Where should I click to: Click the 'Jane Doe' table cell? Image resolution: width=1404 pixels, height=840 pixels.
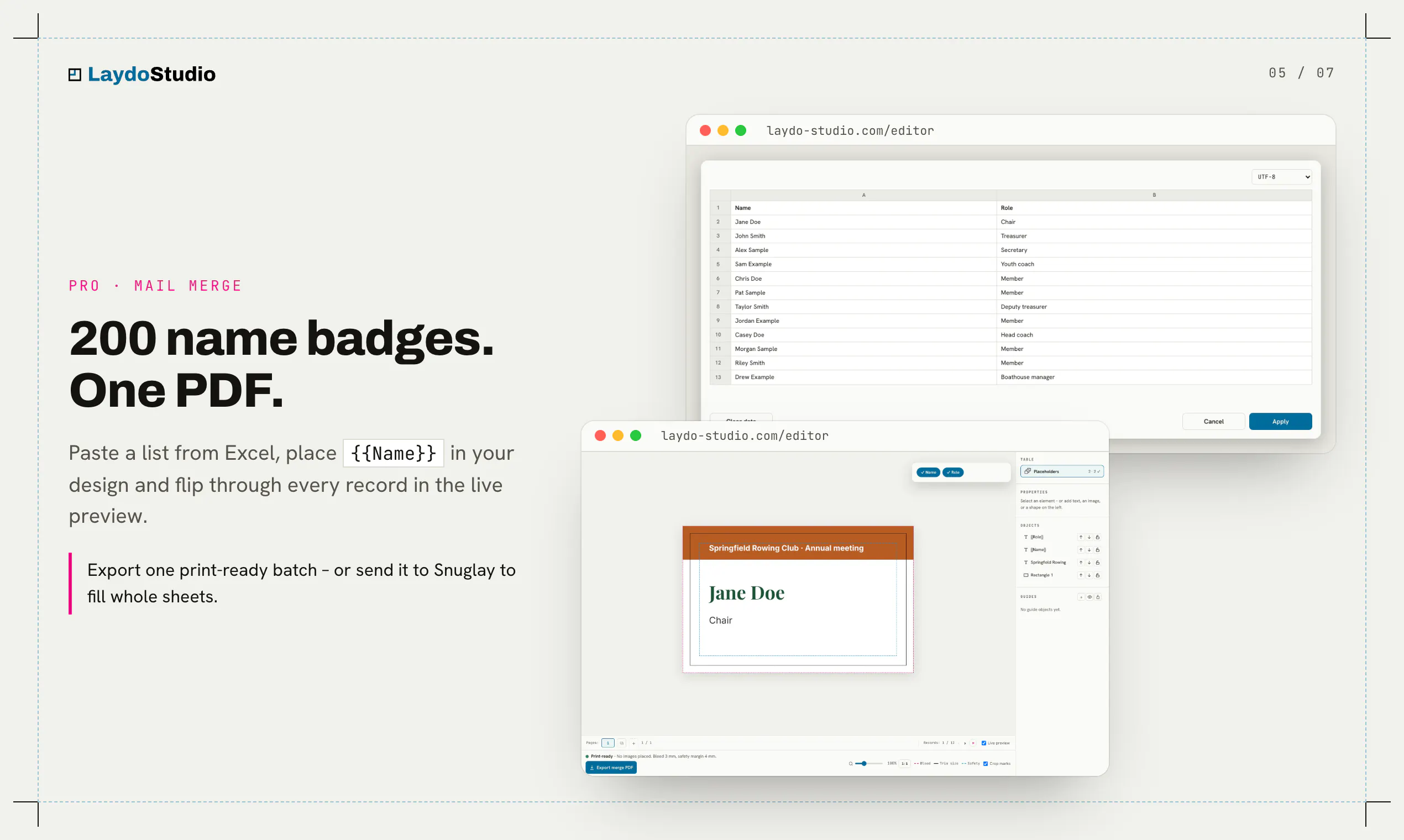[x=863, y=222]
